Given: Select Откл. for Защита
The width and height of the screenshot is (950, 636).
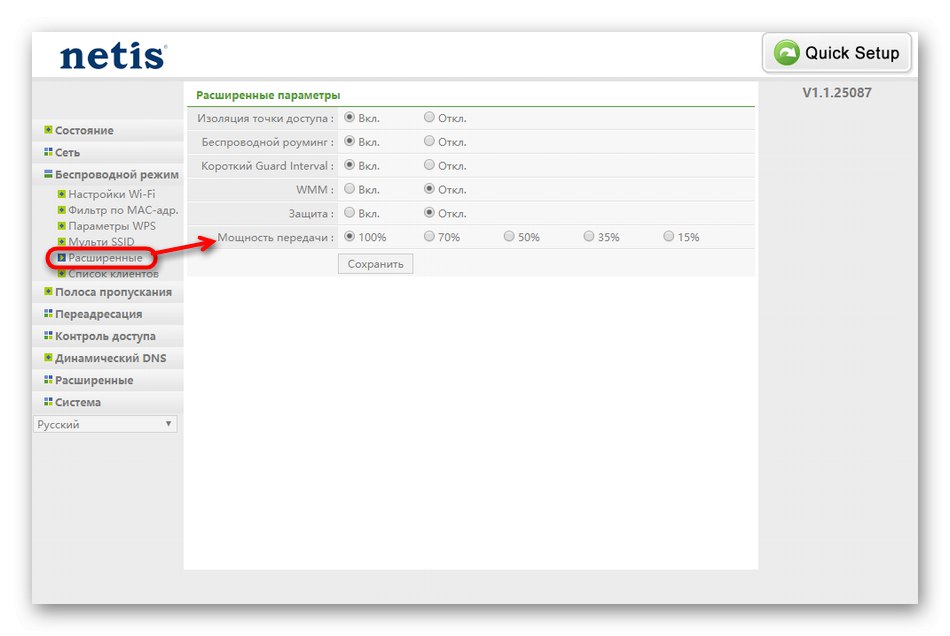Looking at the screenshot, I should point(429,213).
